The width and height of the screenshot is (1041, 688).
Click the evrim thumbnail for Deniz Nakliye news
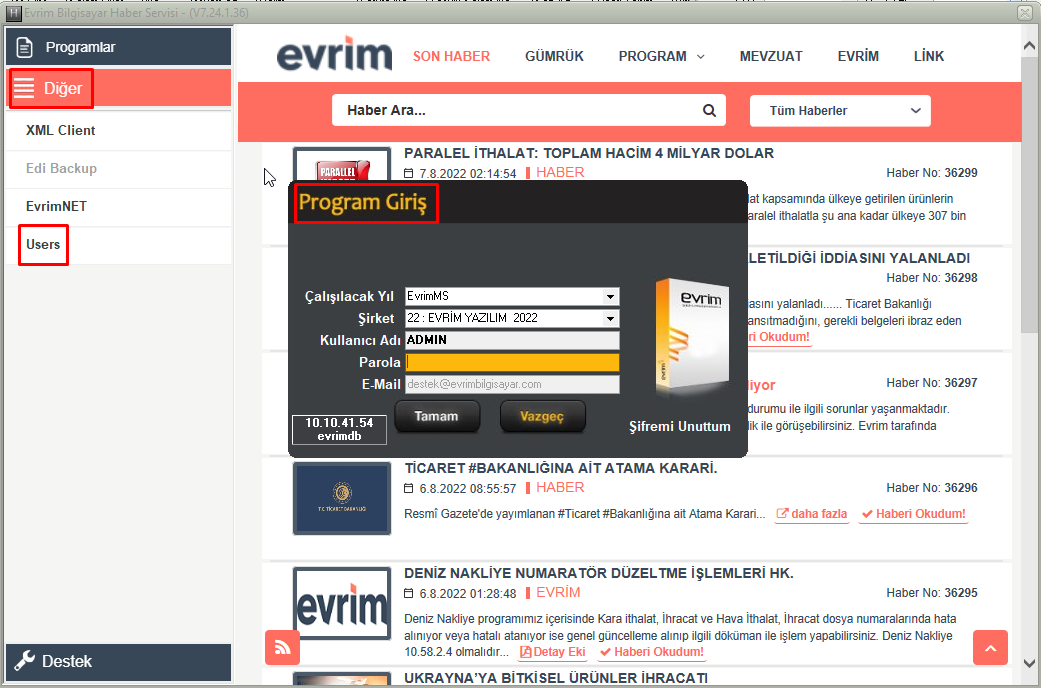tap(341, 603)
